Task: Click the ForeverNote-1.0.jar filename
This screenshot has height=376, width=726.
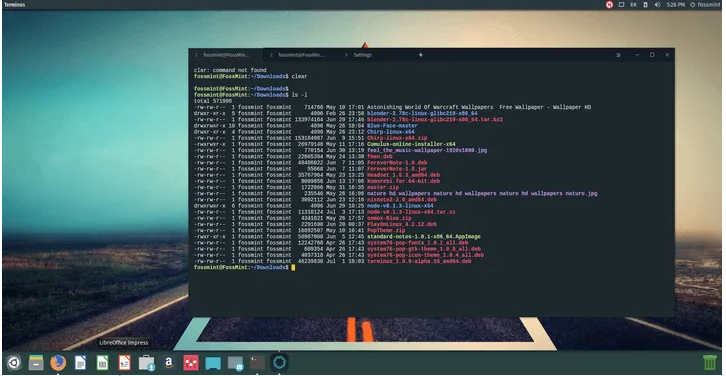Action: pyautogui.click(x=397, y=169)
